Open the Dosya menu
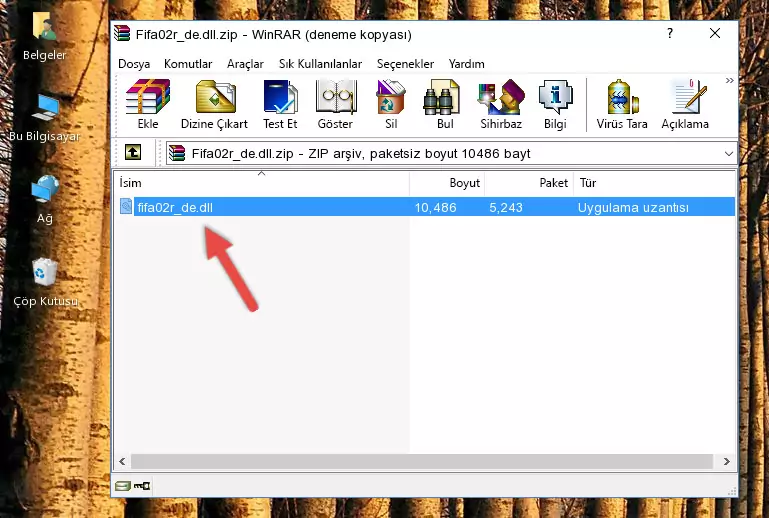Image resolution: width=769 pixels, height=518 pixels. [134, 64]
